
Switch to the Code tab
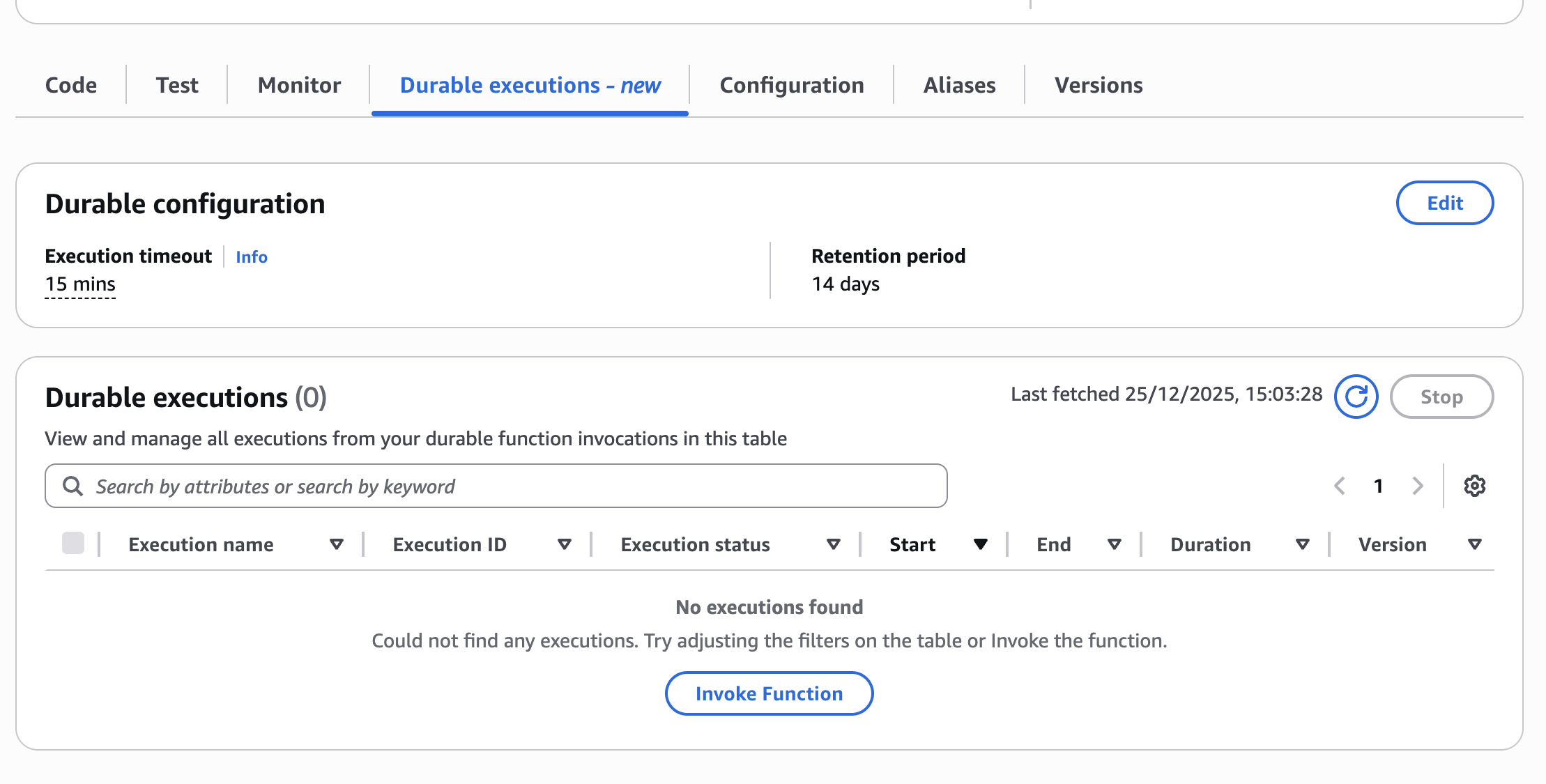pos(70,84)
